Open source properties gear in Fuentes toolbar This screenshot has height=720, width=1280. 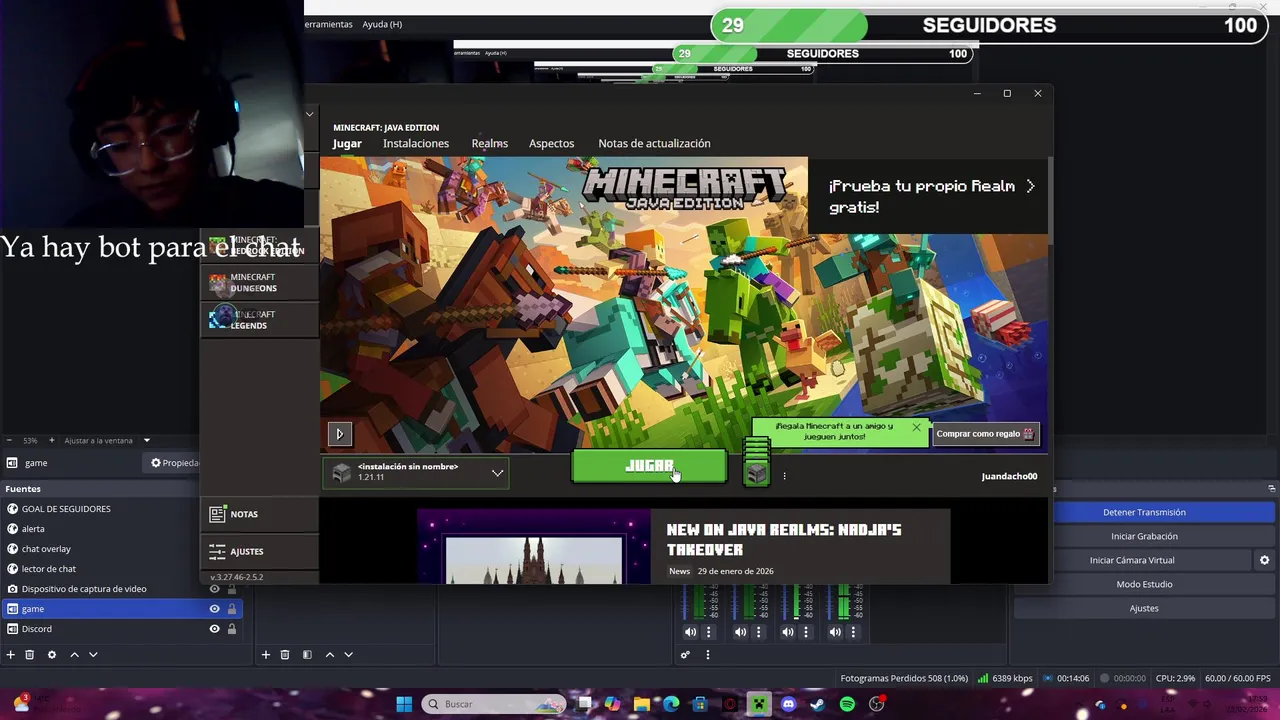pos(52,655)
